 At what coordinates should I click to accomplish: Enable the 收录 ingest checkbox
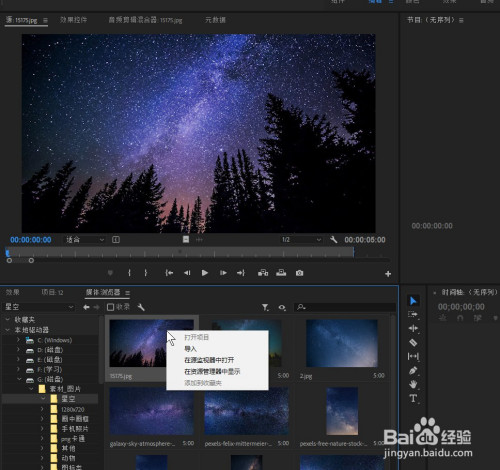click(110, 307)
